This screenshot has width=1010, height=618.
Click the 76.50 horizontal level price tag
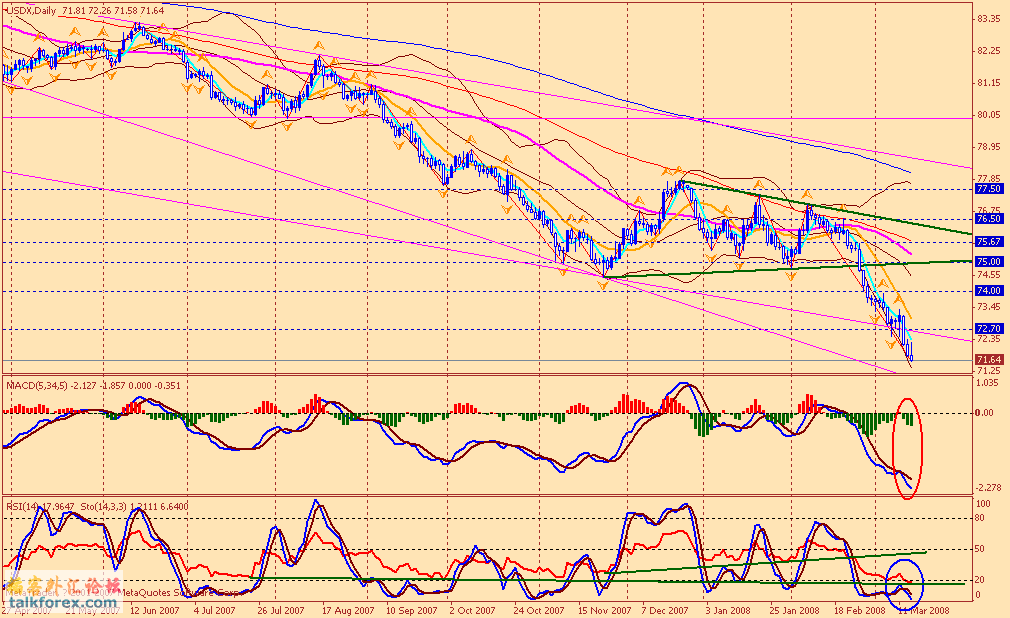click(989, 219)
